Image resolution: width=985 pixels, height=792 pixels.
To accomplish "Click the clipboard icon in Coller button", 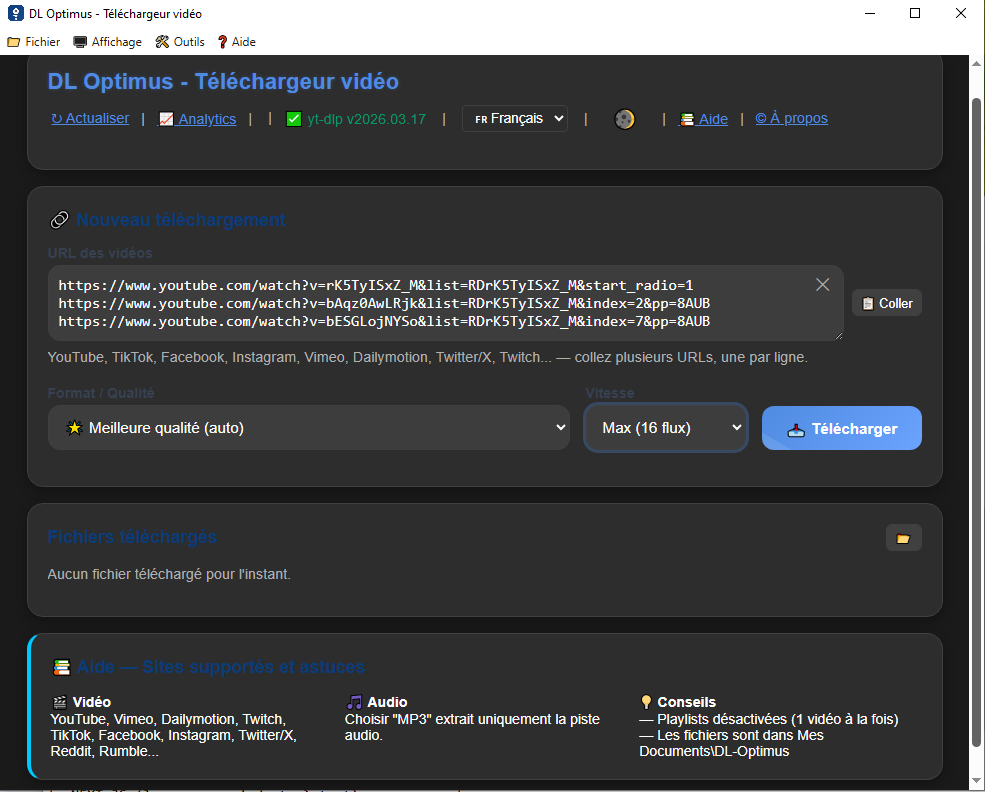I will (x=868, y=303).
